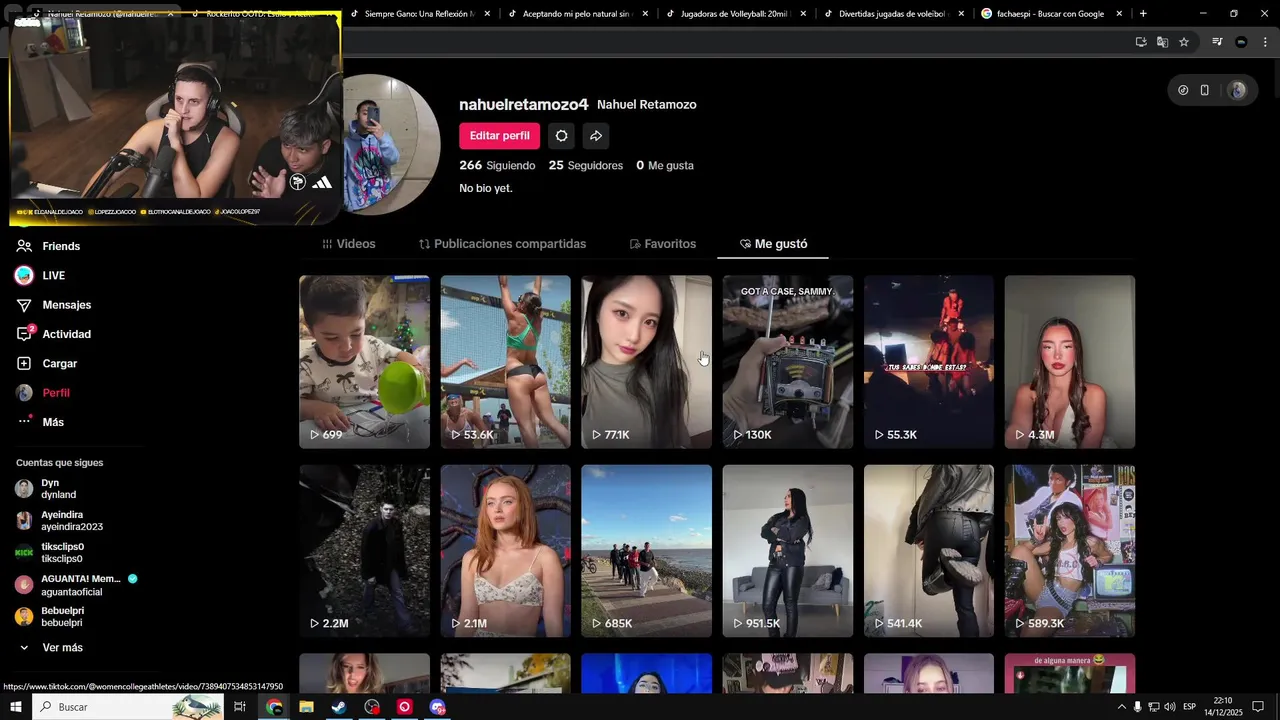Open the Cargar upload option

[59, 364]
